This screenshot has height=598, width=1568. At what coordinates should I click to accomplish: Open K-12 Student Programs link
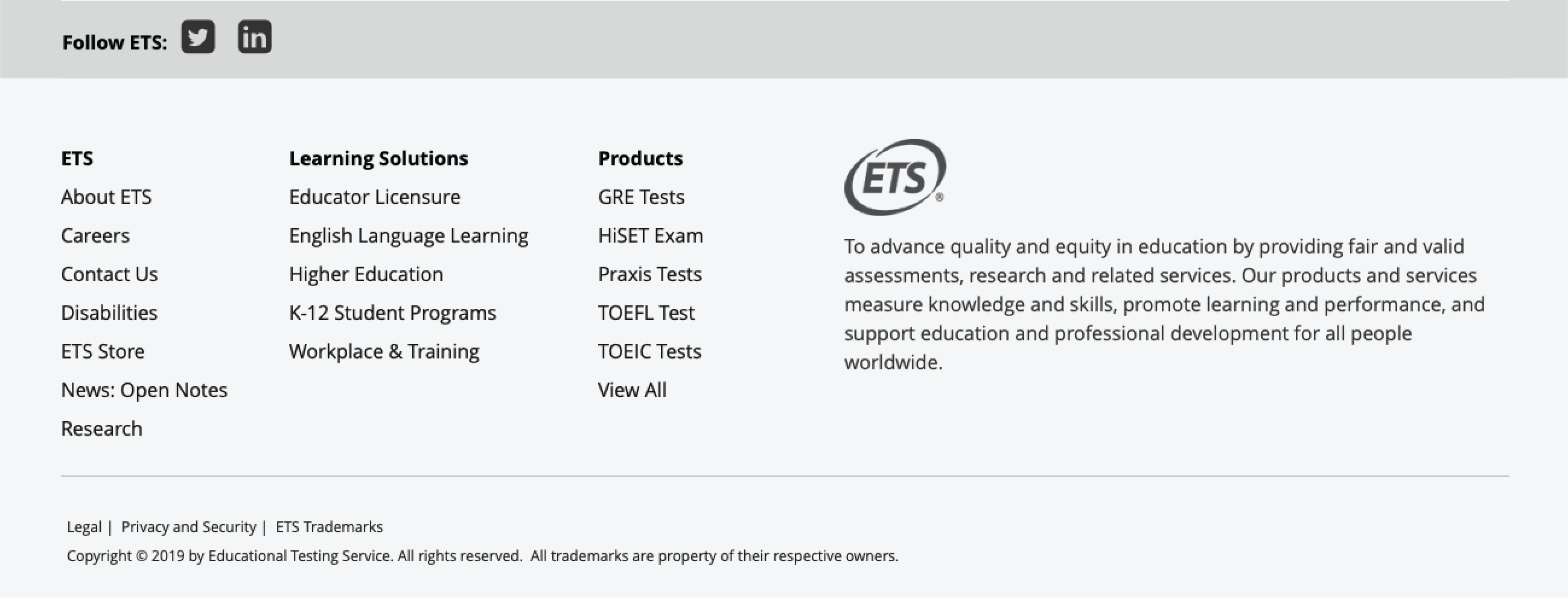(x=393, y=313)
